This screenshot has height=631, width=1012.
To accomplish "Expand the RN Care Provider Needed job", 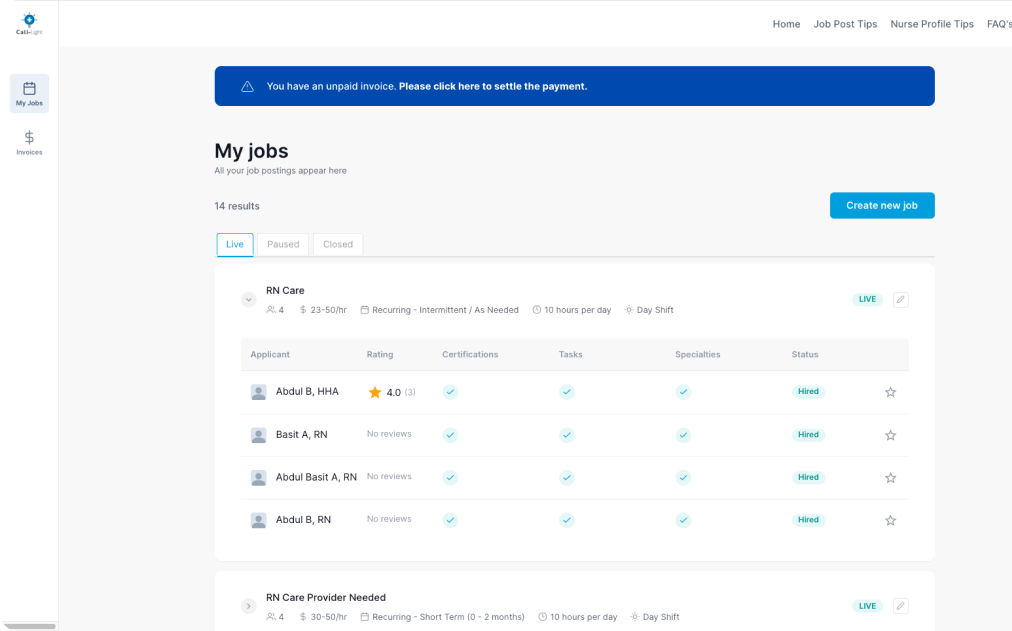I will click(x=248, y=606).
